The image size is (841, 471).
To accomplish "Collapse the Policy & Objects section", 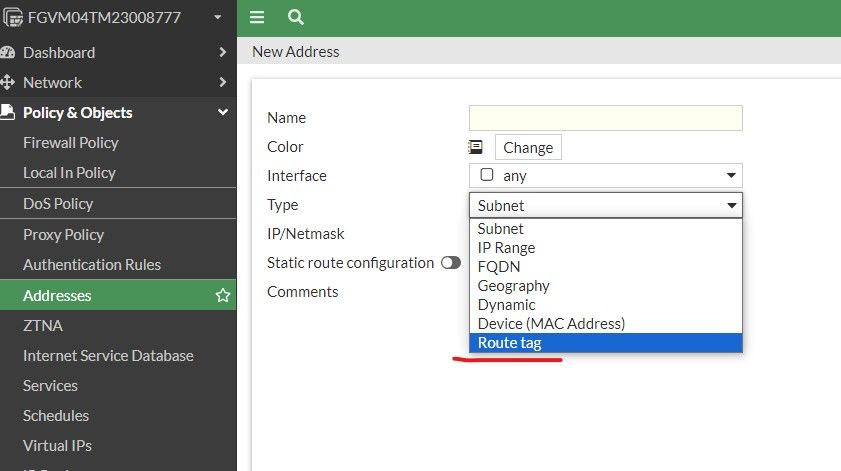I will coord(222,112).
